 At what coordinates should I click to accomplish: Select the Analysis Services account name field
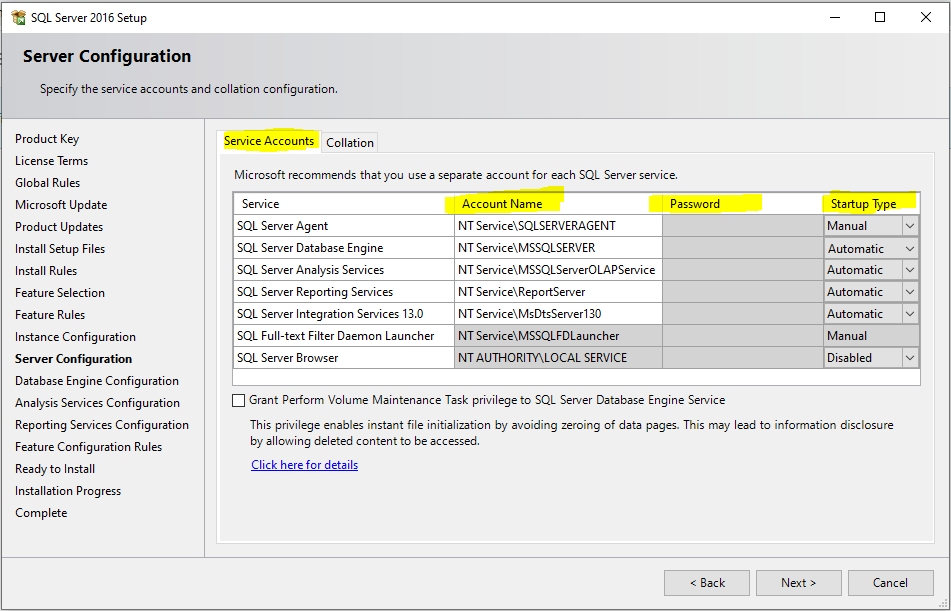tap(558, 270)
